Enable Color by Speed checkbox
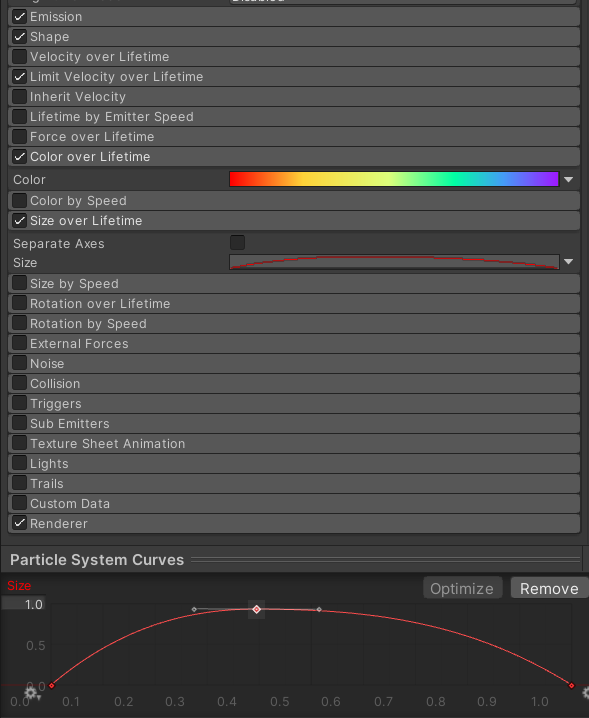Screen dimensions: 589x718 pyautogui.click(x=19, y=201)
